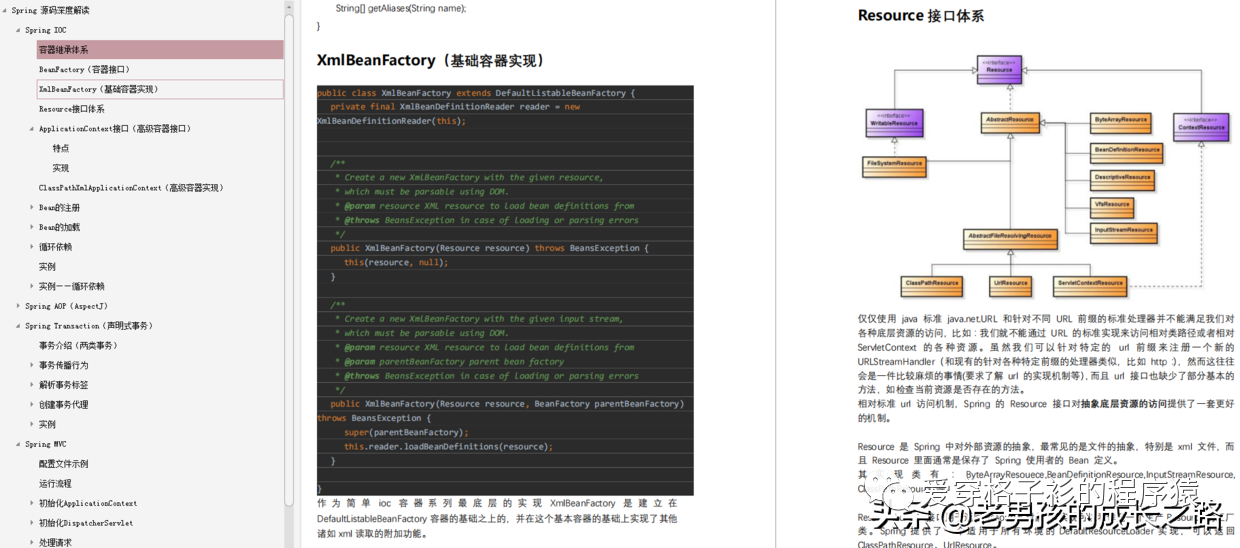Viewport: 1240px width, 548px height.
Task: Click the Resource interface box in diagram
Action: coord(999,68)
